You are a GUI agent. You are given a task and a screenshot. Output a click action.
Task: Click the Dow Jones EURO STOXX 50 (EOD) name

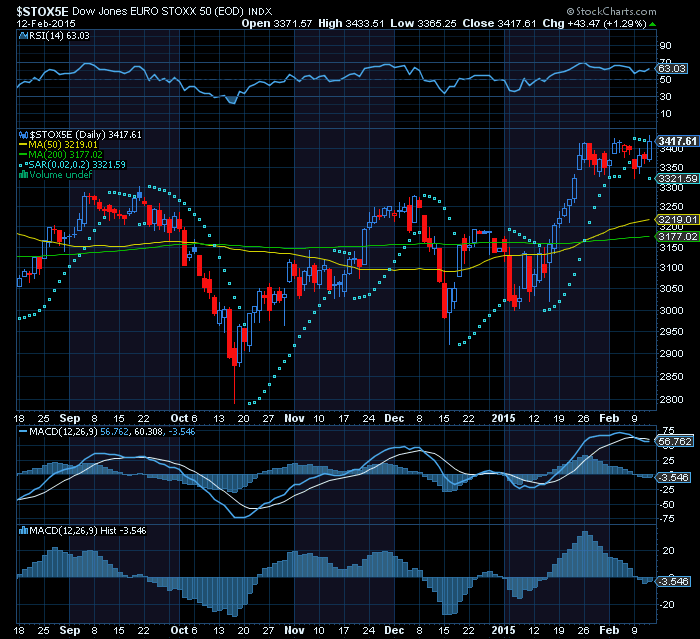click(x=158, y=12)
